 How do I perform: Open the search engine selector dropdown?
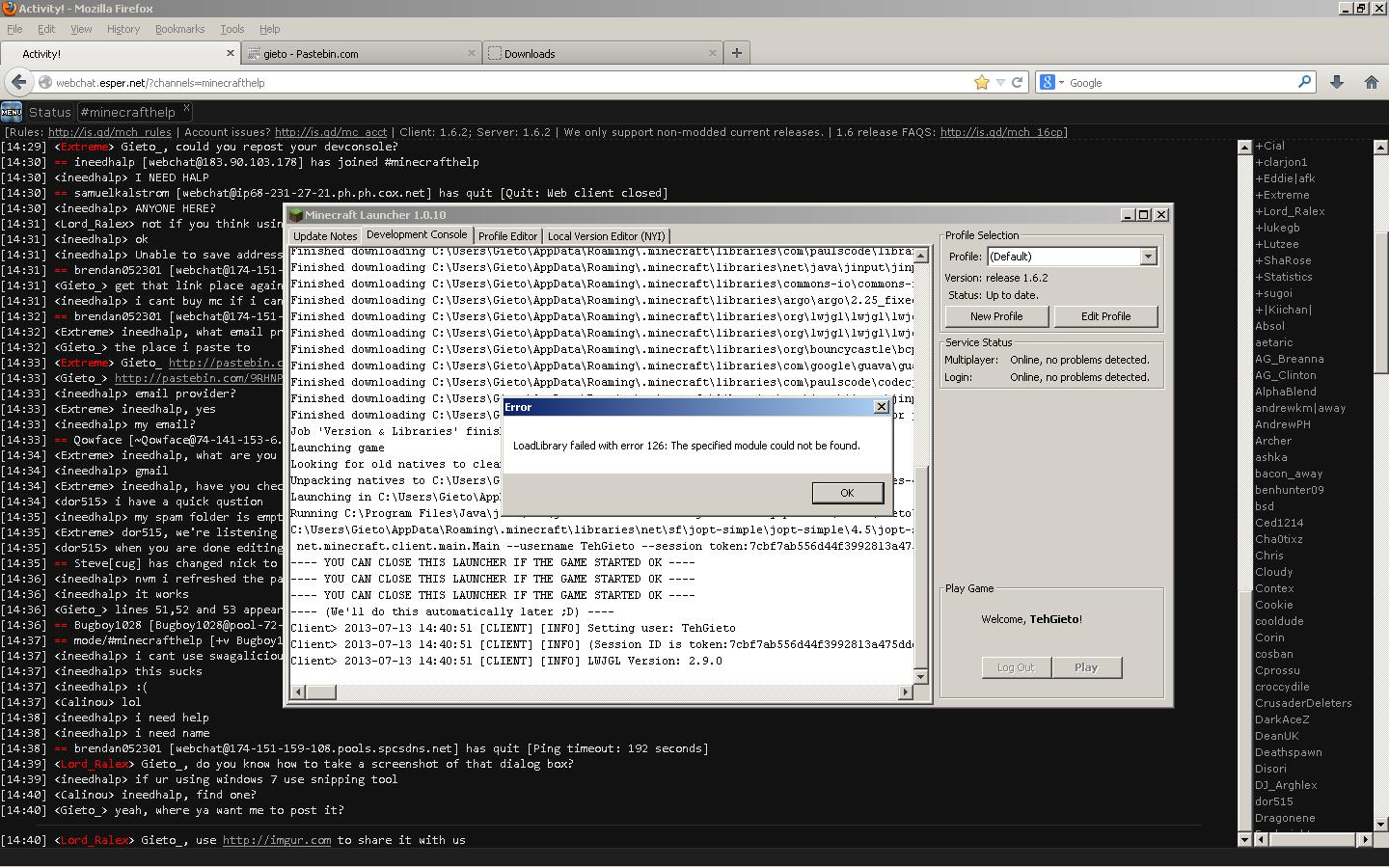coord(1052,83)
